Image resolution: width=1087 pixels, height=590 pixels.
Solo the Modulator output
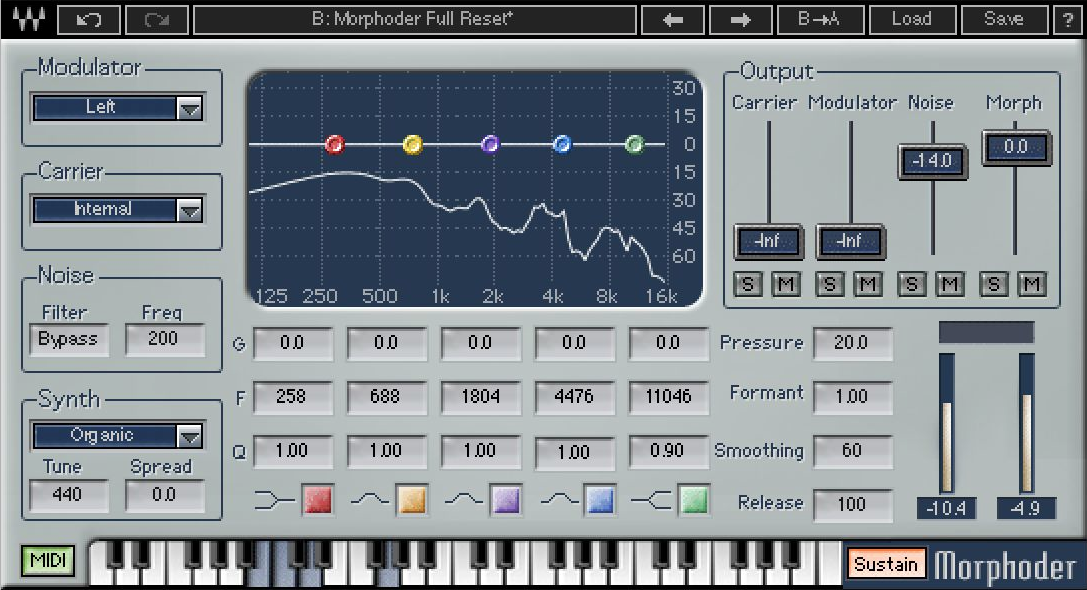[x=829, y=284]
